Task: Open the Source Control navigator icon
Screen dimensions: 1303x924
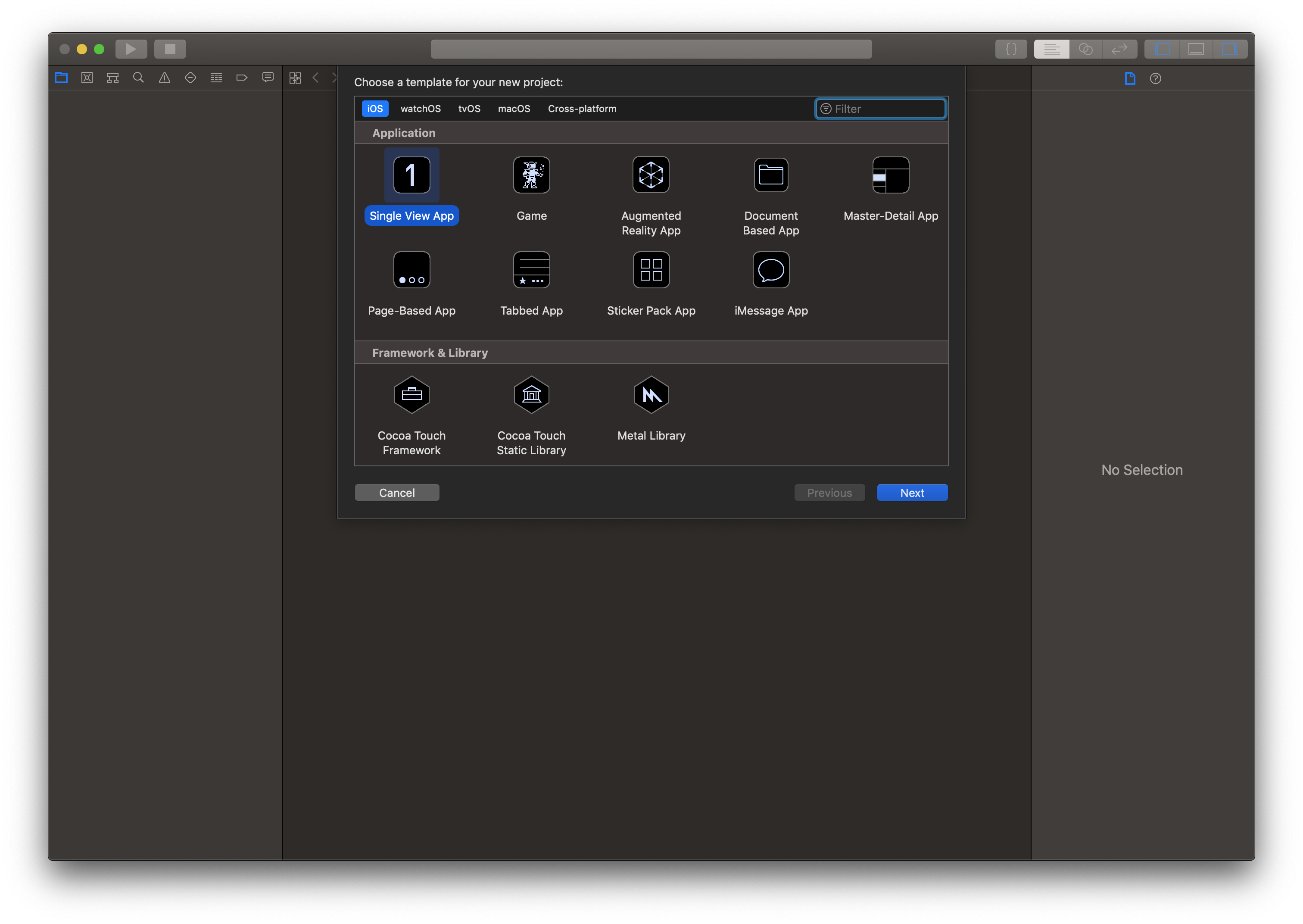Action: click(x=87, y=78)
